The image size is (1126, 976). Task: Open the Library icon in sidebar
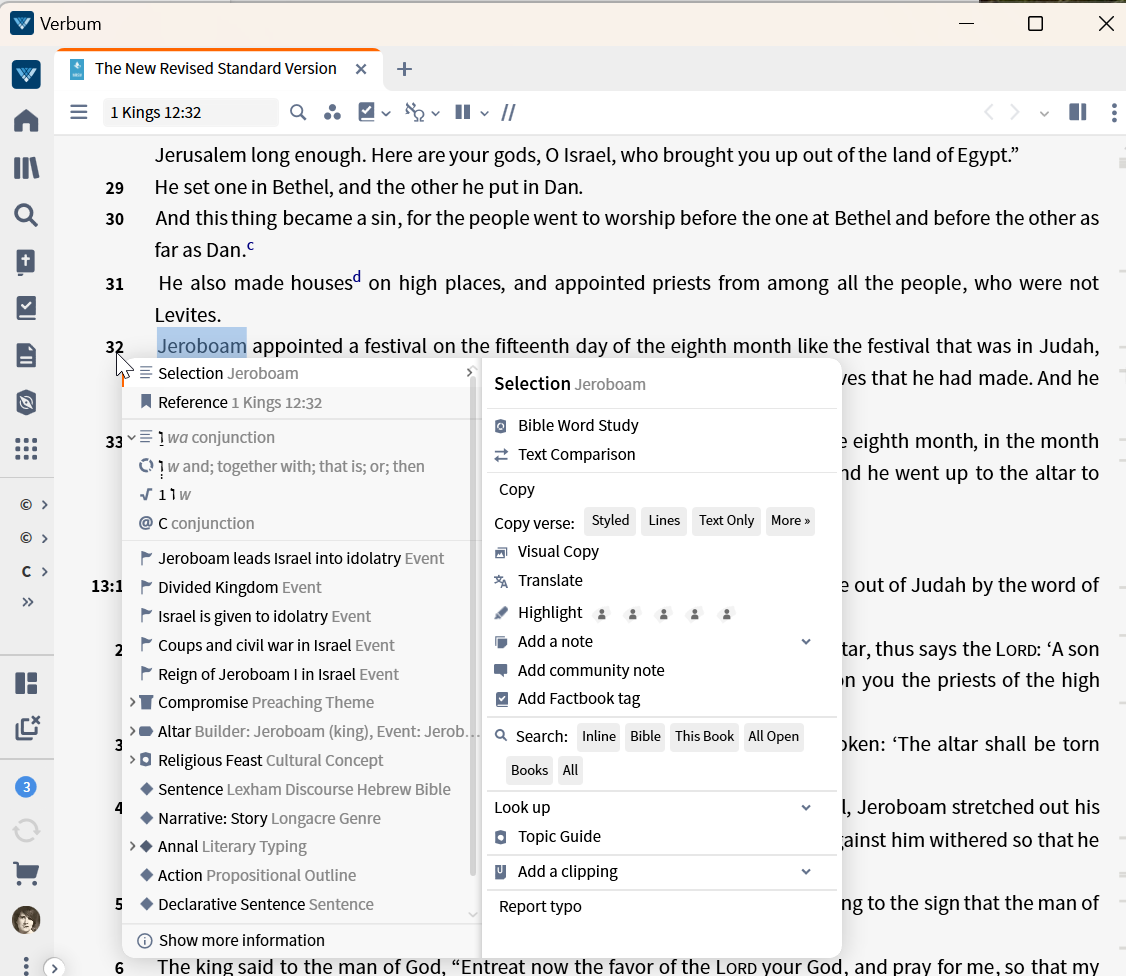(x=26, y=168)
